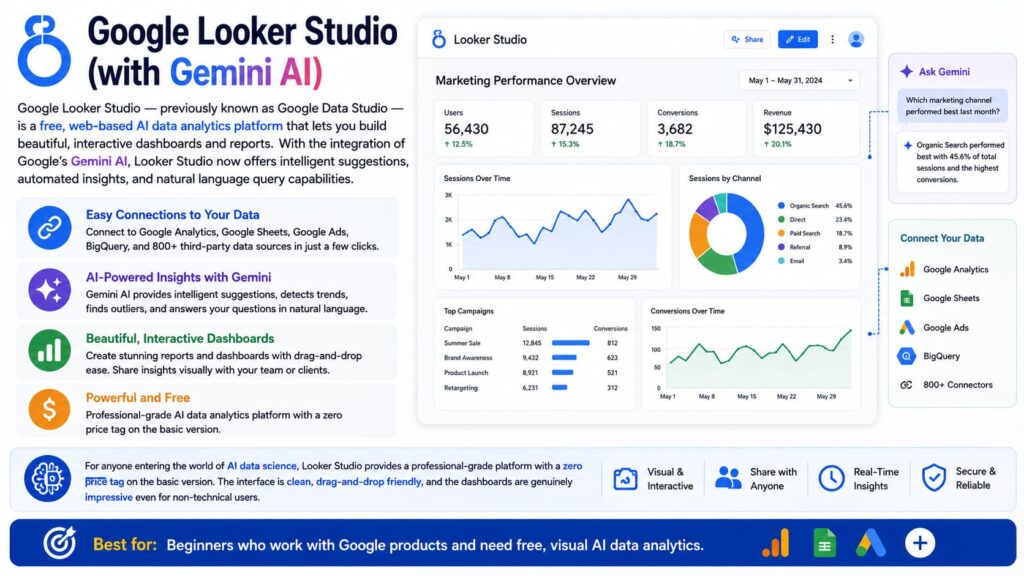Click the Brand Awareness campaign row
The height and width of the screenshot is (576, 1024).
pyautogui.click(x=535, y=358)
